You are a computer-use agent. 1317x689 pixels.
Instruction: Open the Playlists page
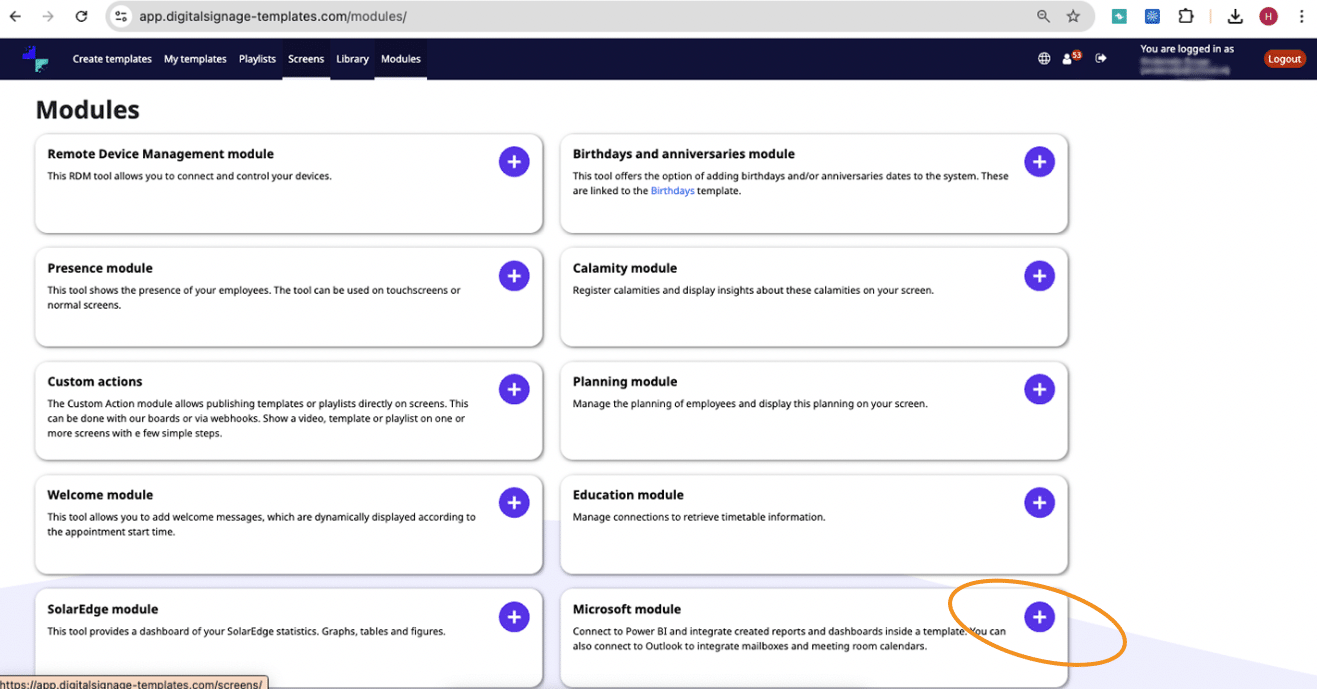coord(257,59)
